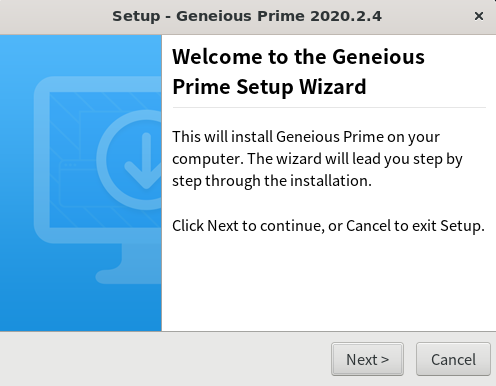The height and width of the screenshot is (386, 496).
Task: Select the Welcome to the Geneious heading line
Action: pyautogui.click(x=298, y=57)
